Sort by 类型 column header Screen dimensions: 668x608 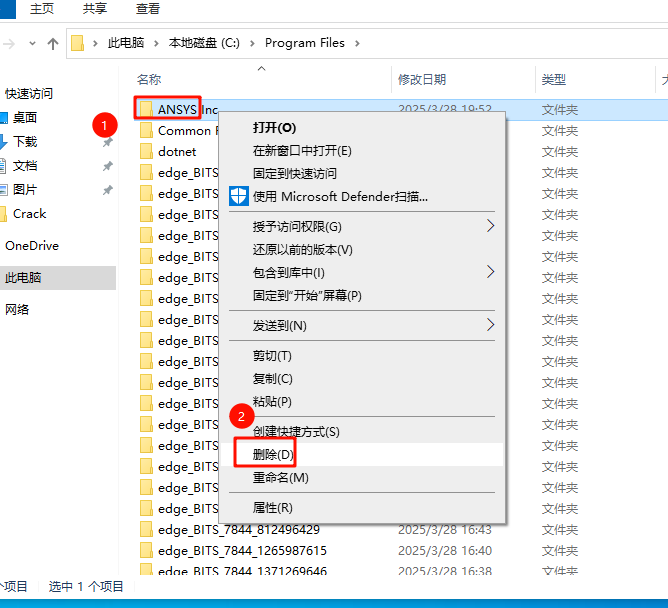[x=553, y=79]
